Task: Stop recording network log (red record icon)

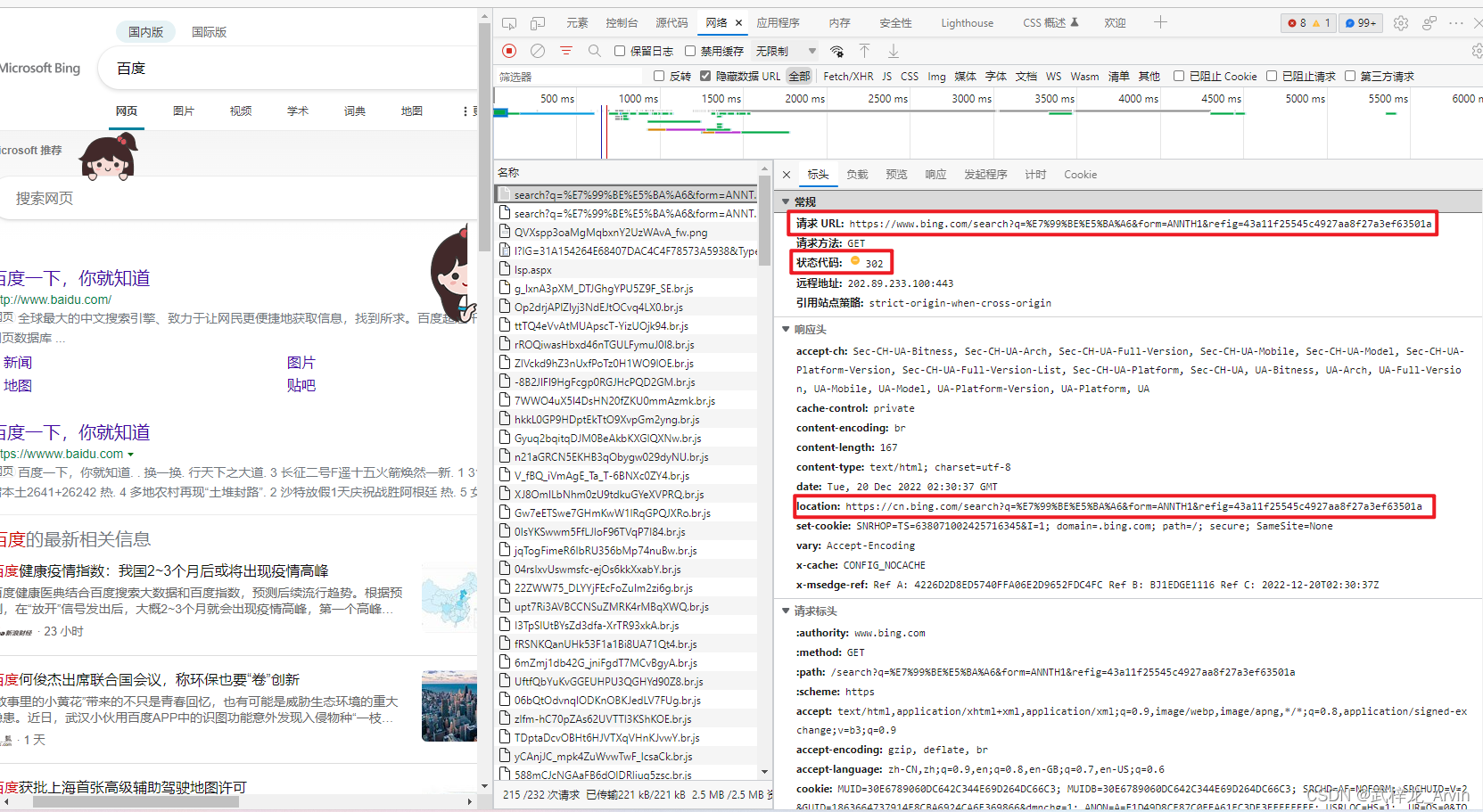Action: coord(509,51)
